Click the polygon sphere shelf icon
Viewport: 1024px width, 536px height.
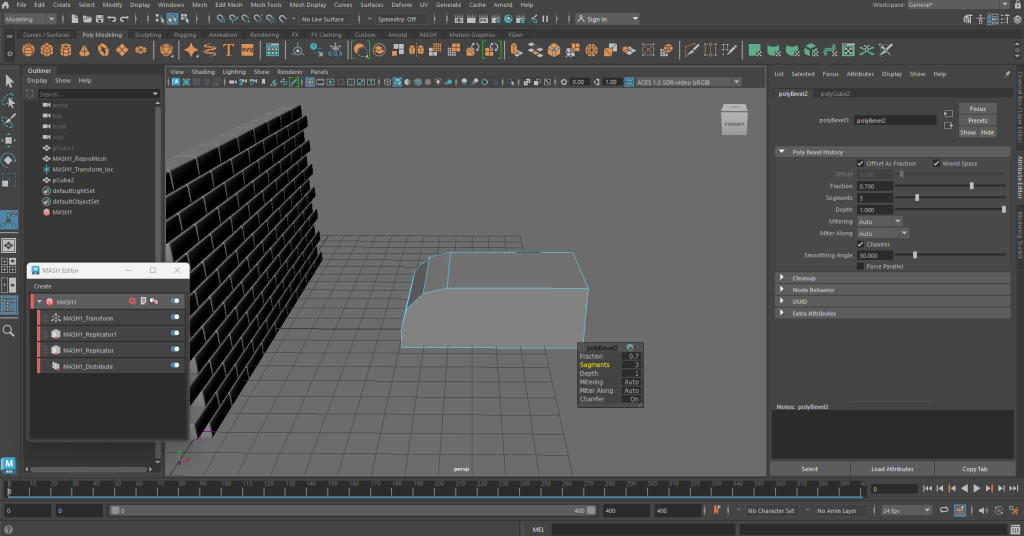29,50
